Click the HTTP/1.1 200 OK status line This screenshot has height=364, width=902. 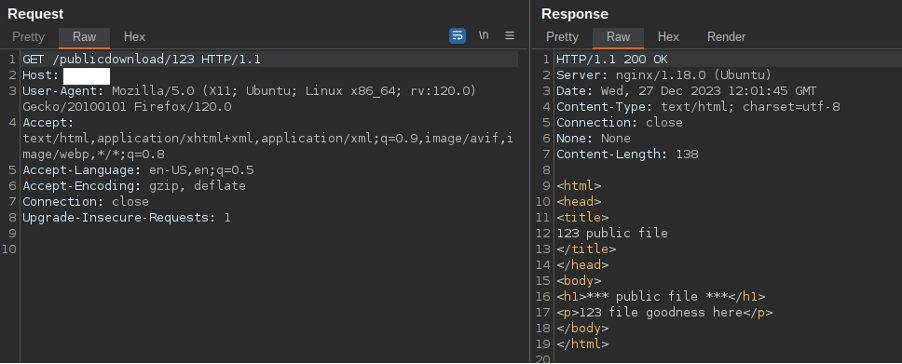[x=612, y=59]
